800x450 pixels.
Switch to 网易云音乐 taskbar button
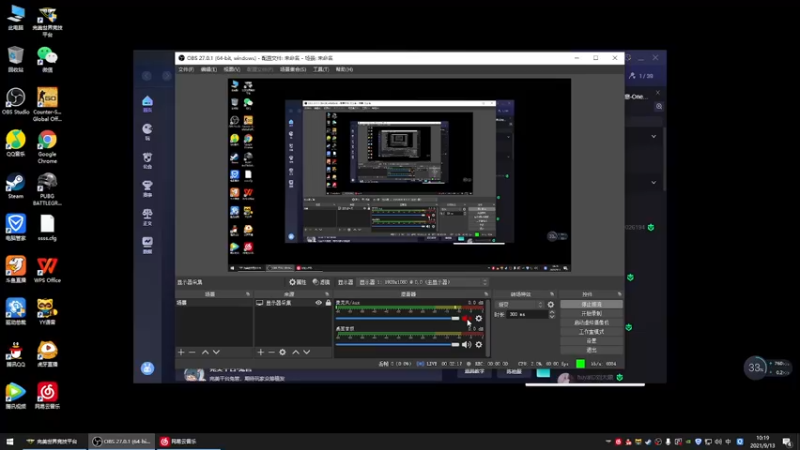tap(188, 441)
